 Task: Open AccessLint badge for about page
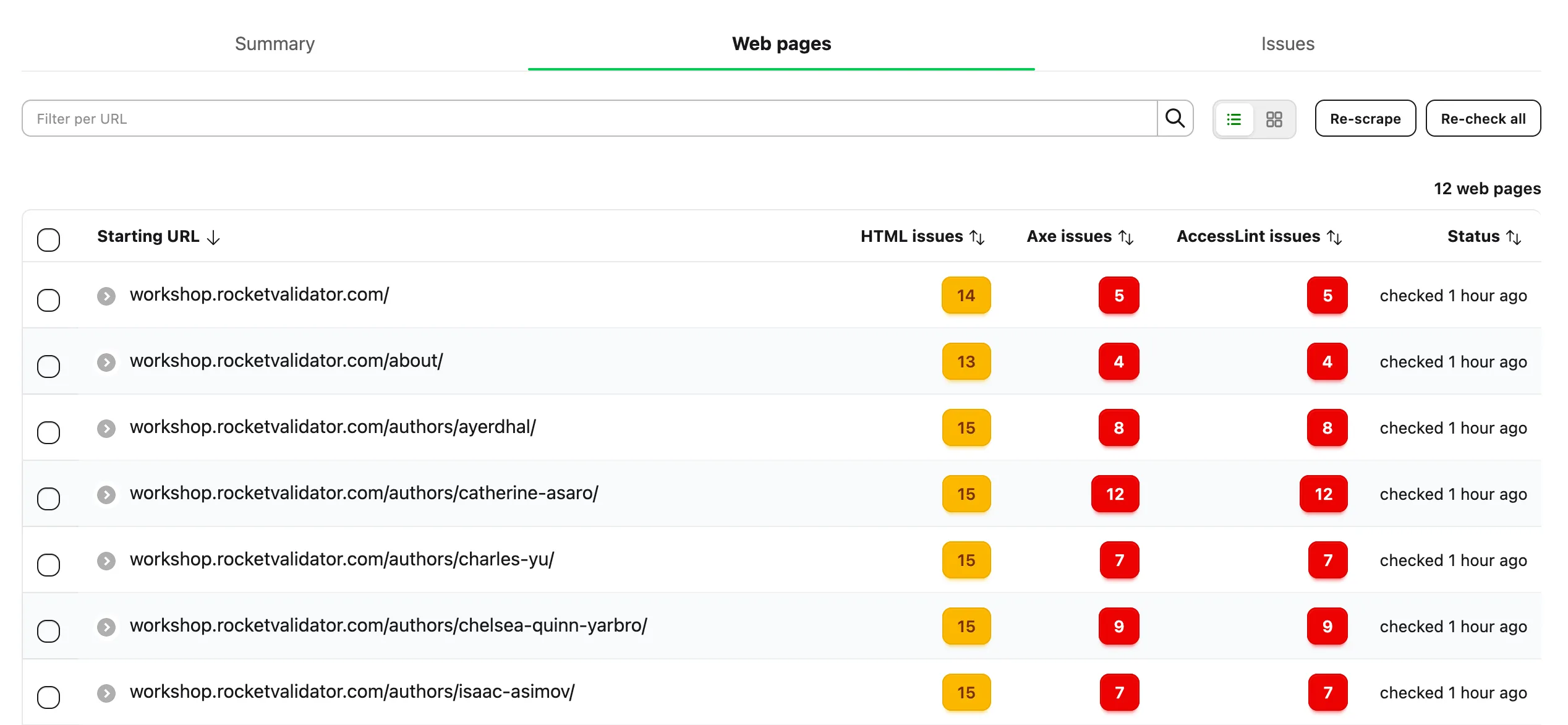1327,361
